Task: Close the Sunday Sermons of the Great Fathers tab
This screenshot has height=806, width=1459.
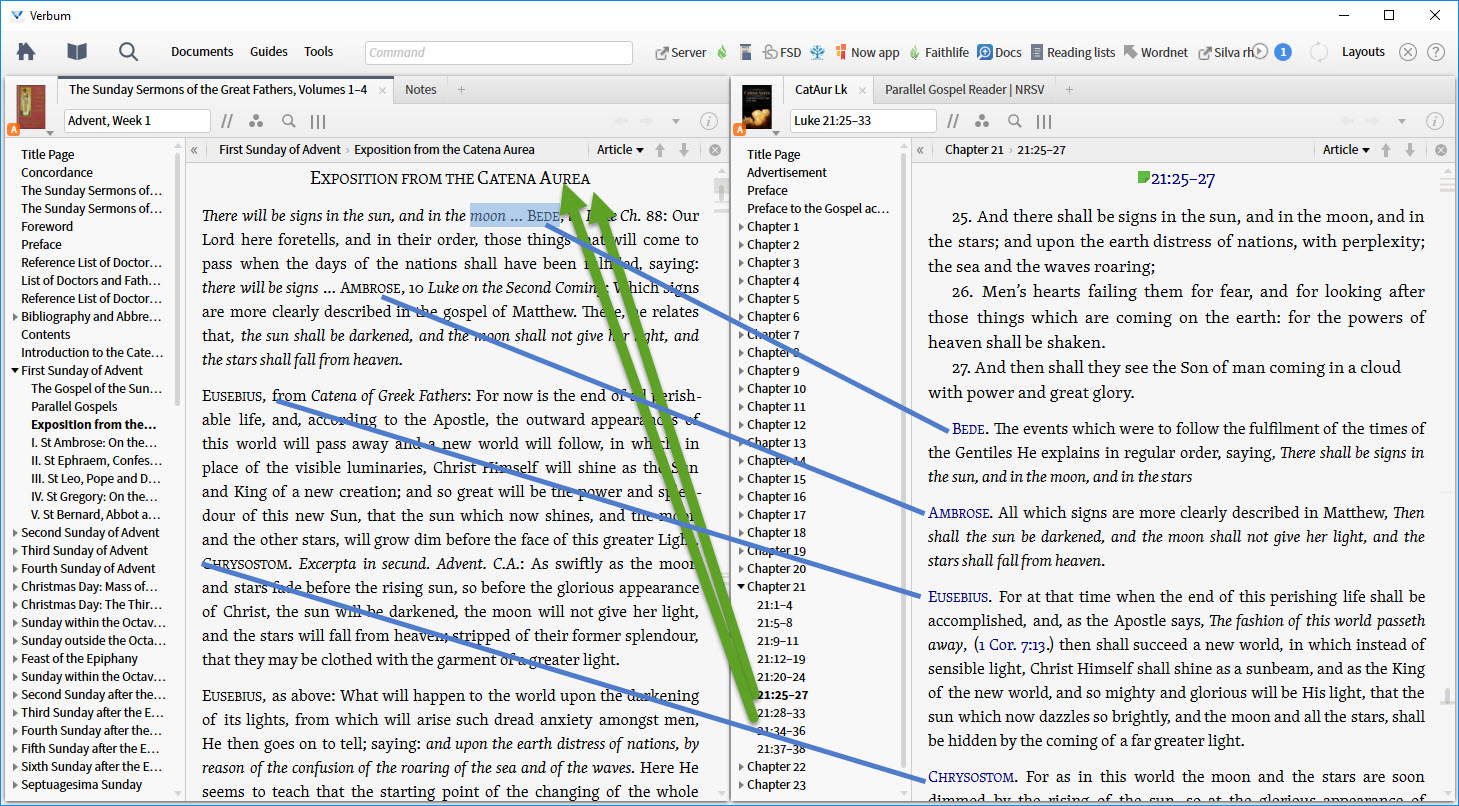Action: click(x=383, y=90)
